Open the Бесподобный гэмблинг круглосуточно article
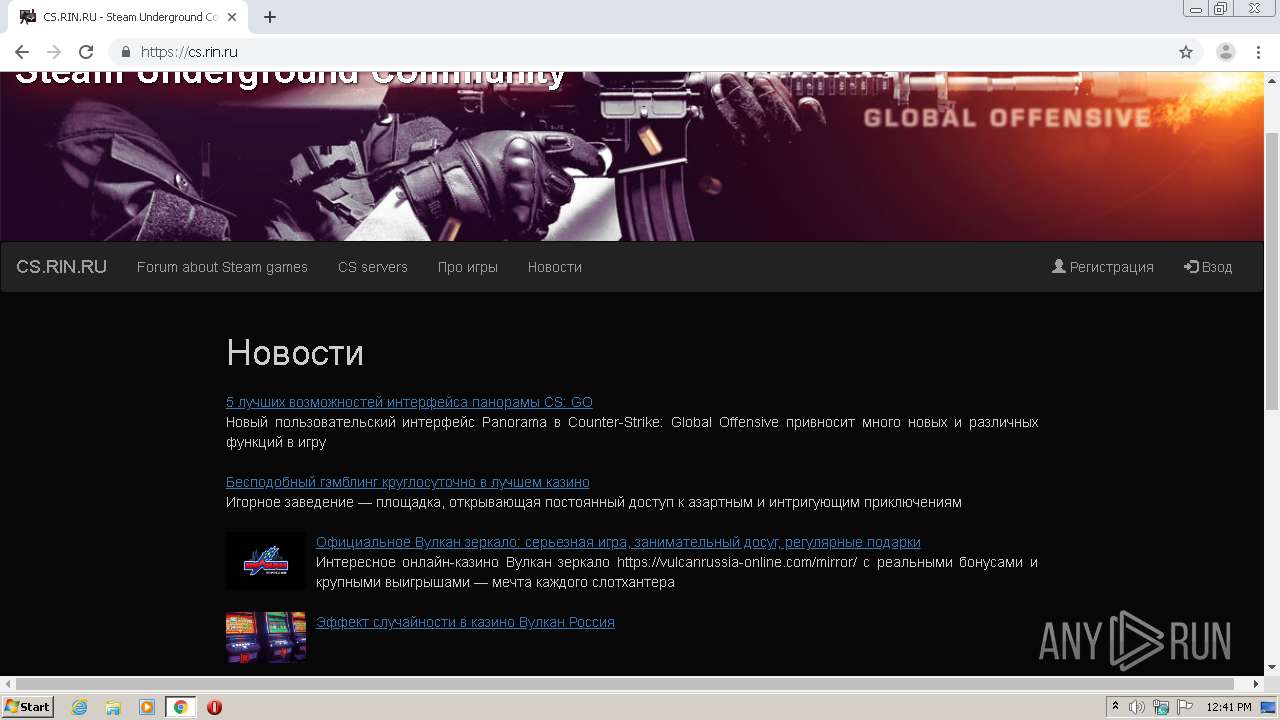This screenshot has height=720, width=1280. pos(408,482)
